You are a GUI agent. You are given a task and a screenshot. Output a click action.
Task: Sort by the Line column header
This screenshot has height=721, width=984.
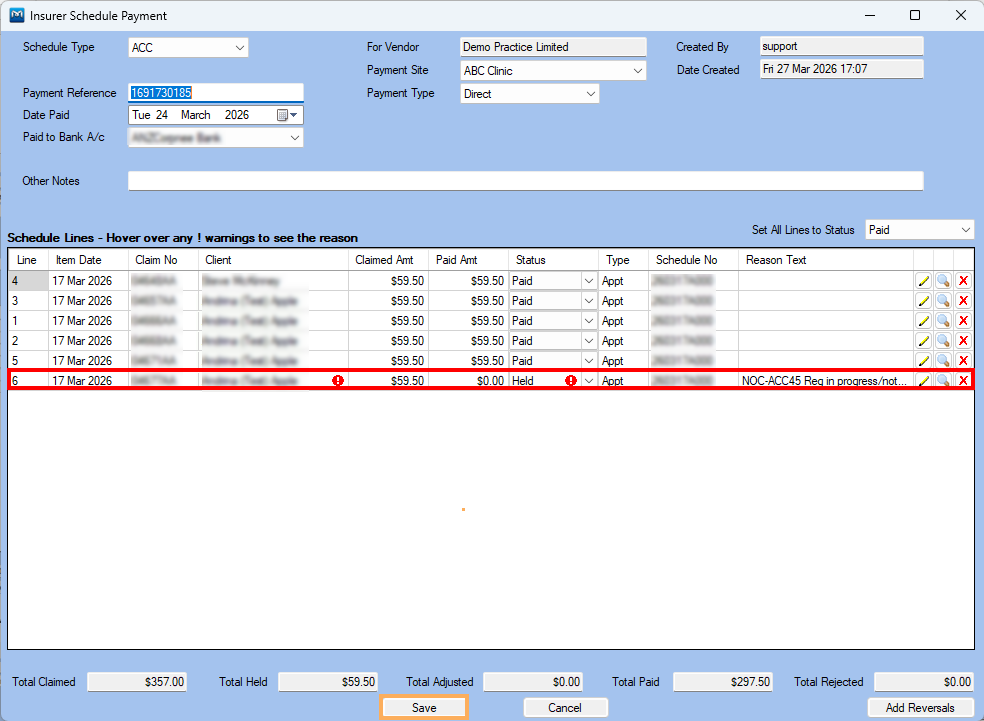(28, 260)
